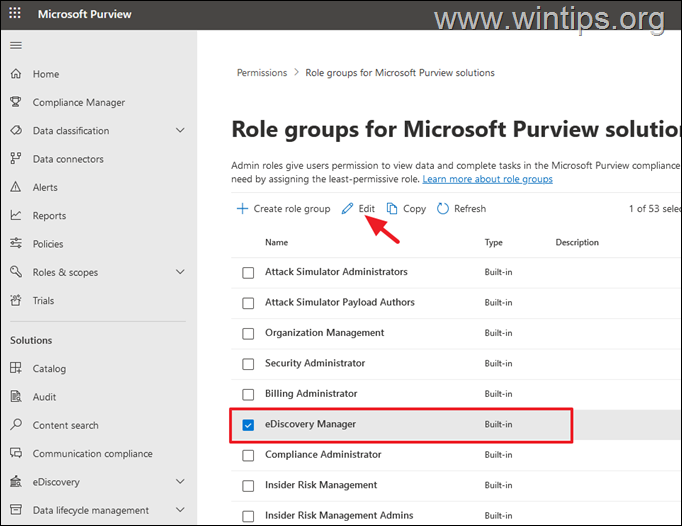
Task: Click the circular Refresh icon
Action: [443, 208]
